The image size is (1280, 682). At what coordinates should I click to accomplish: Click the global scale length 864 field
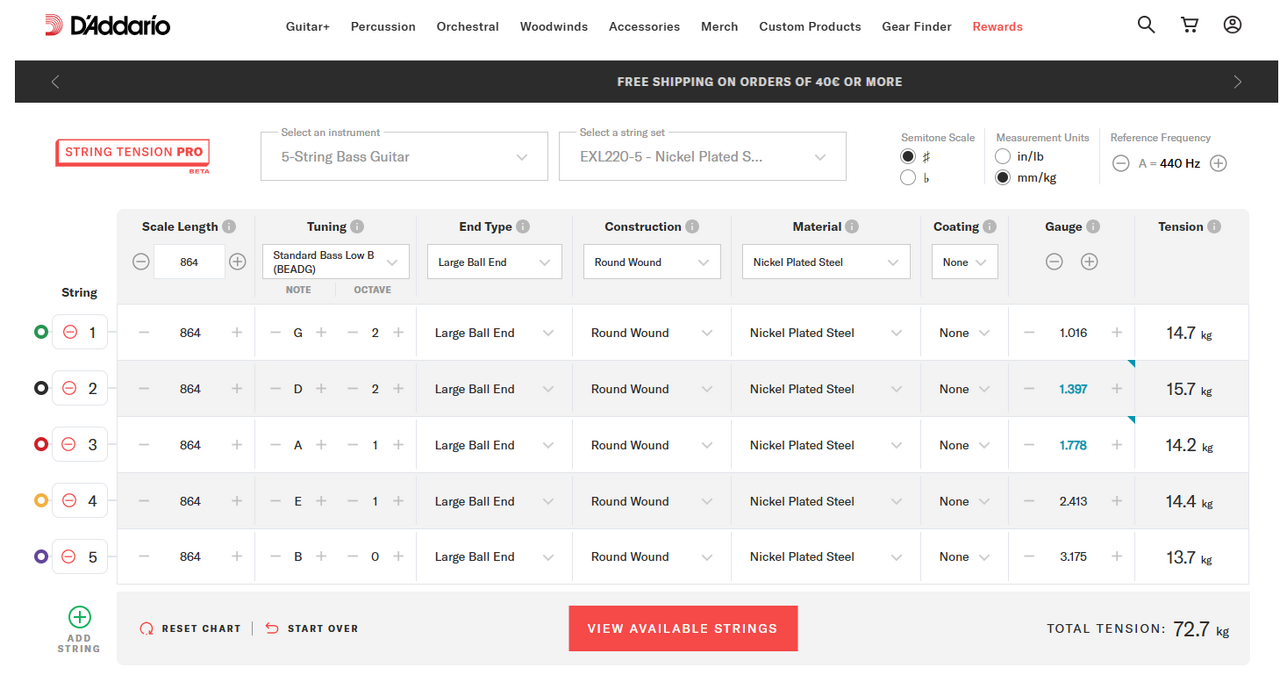(189, 262)
